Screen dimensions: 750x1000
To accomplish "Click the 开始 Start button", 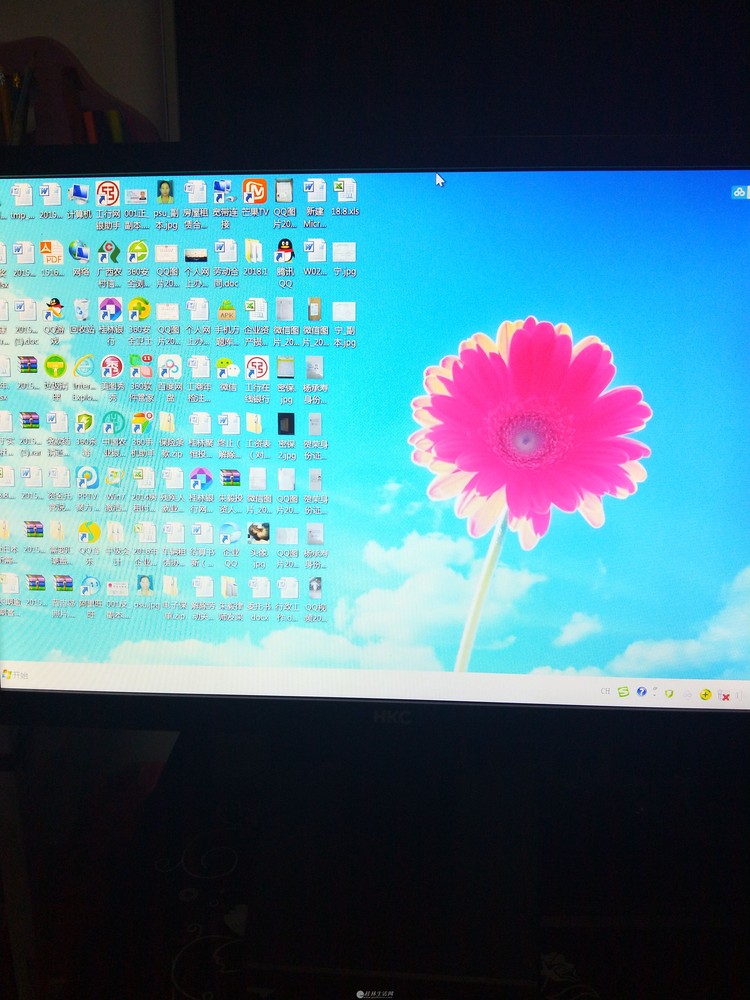I will coord(15,675).
